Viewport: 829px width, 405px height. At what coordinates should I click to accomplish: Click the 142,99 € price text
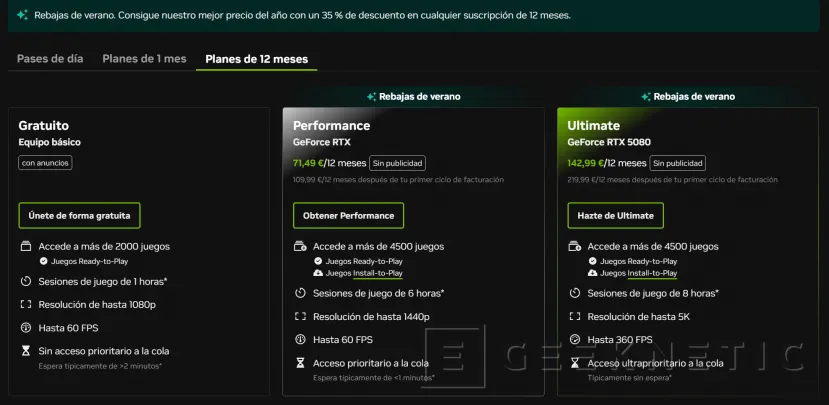click(585, 163)
